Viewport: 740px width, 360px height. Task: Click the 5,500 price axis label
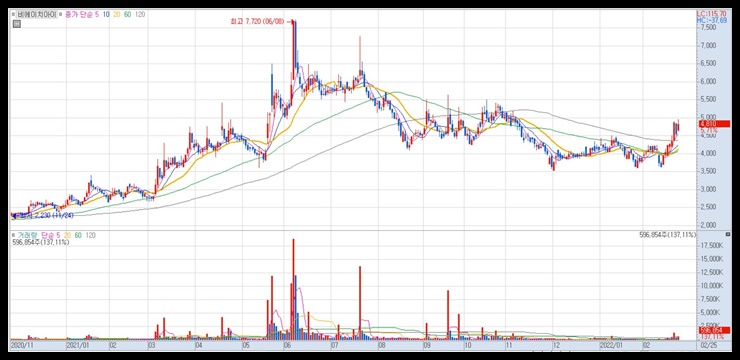[709, 99]
